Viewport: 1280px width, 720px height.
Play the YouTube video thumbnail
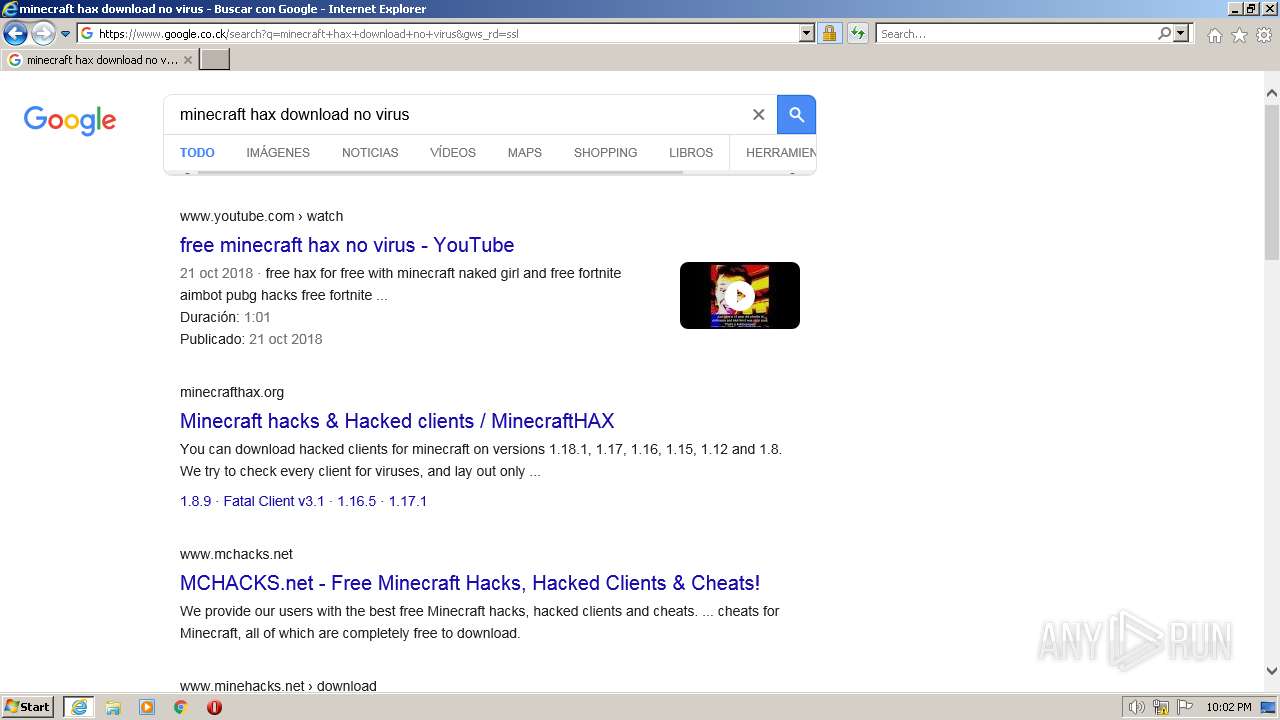[x=740, y=295]
